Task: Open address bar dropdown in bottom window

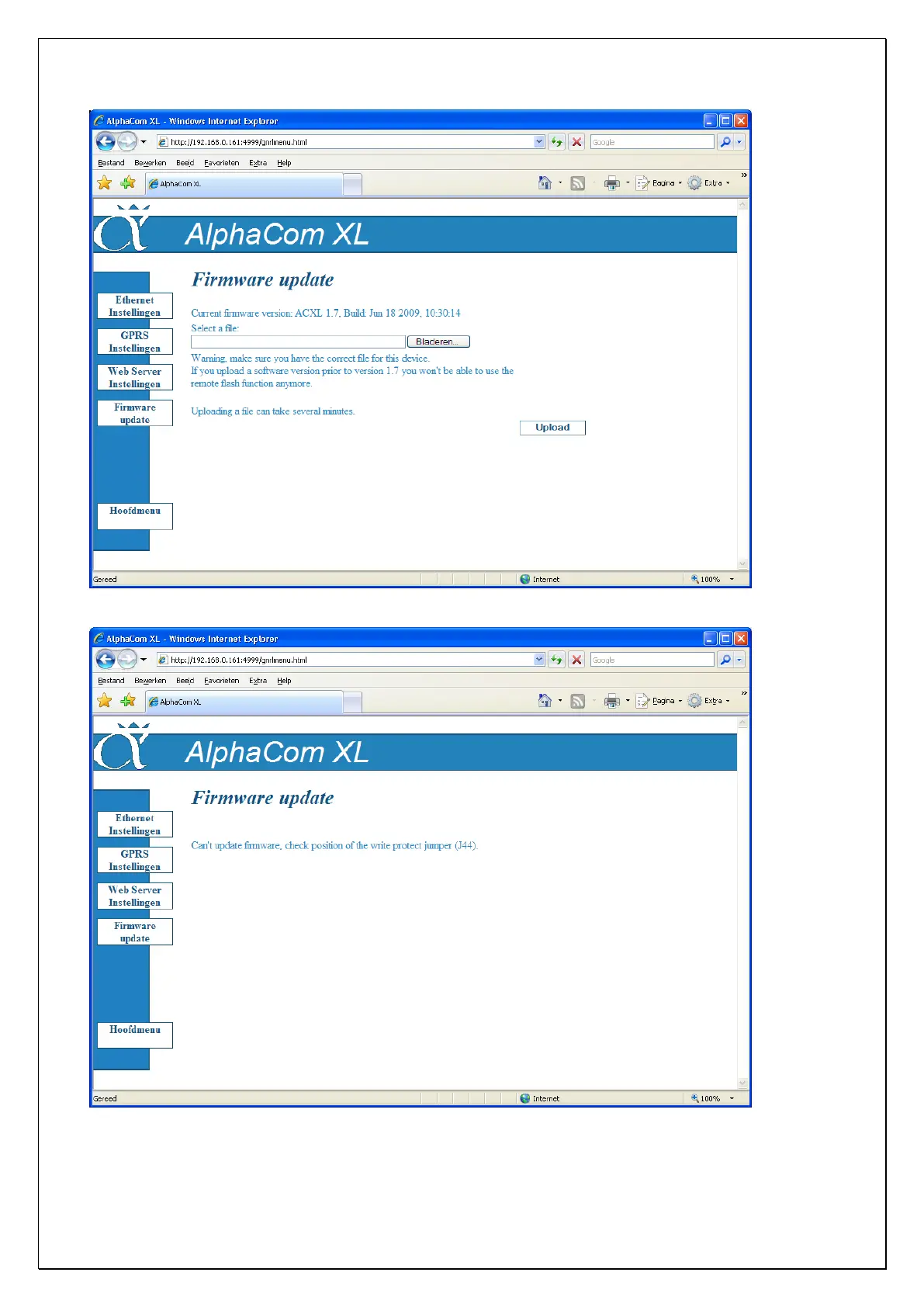Action: 539,660
